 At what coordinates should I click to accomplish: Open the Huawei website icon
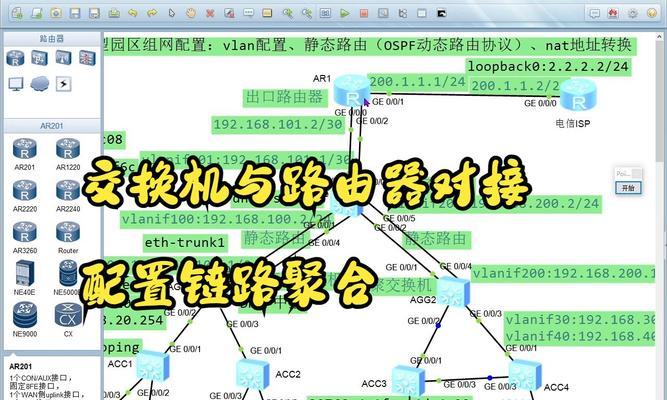(x=613, y=13)
